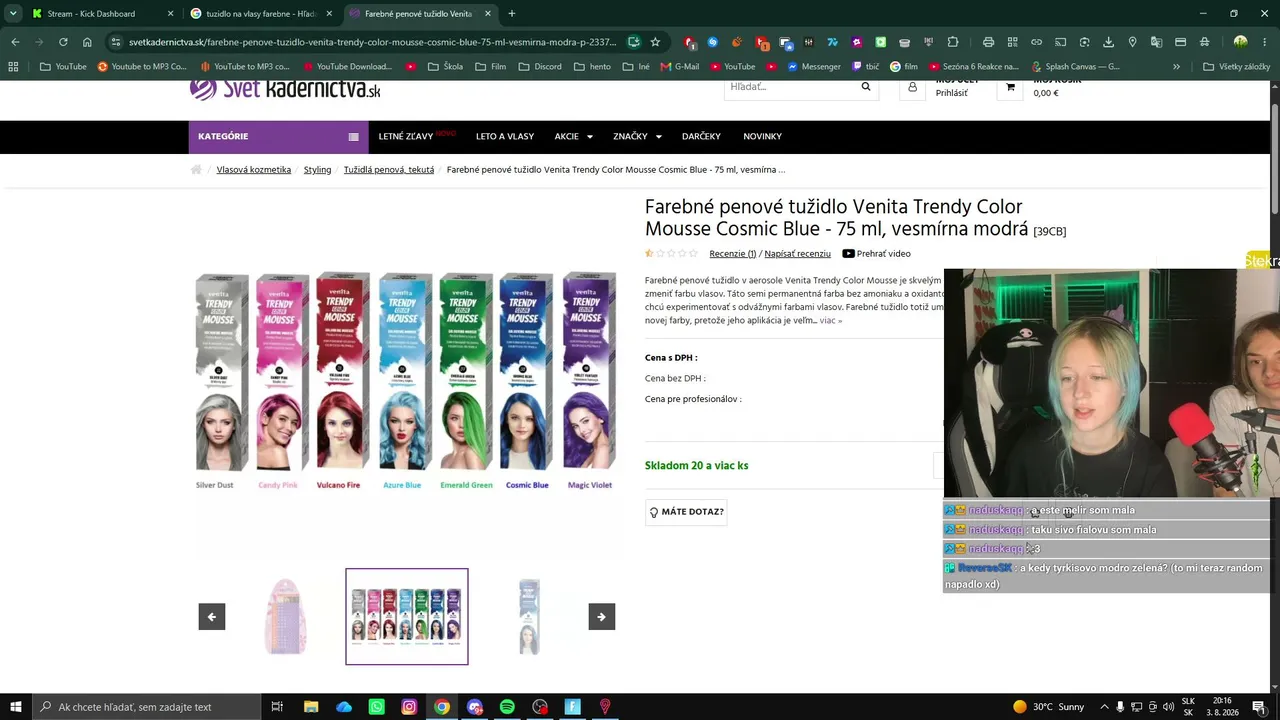Viewport: 1280px width, 720px height.
Task: Expand product description via 'viac »'
Action: (x=831, y=321)
